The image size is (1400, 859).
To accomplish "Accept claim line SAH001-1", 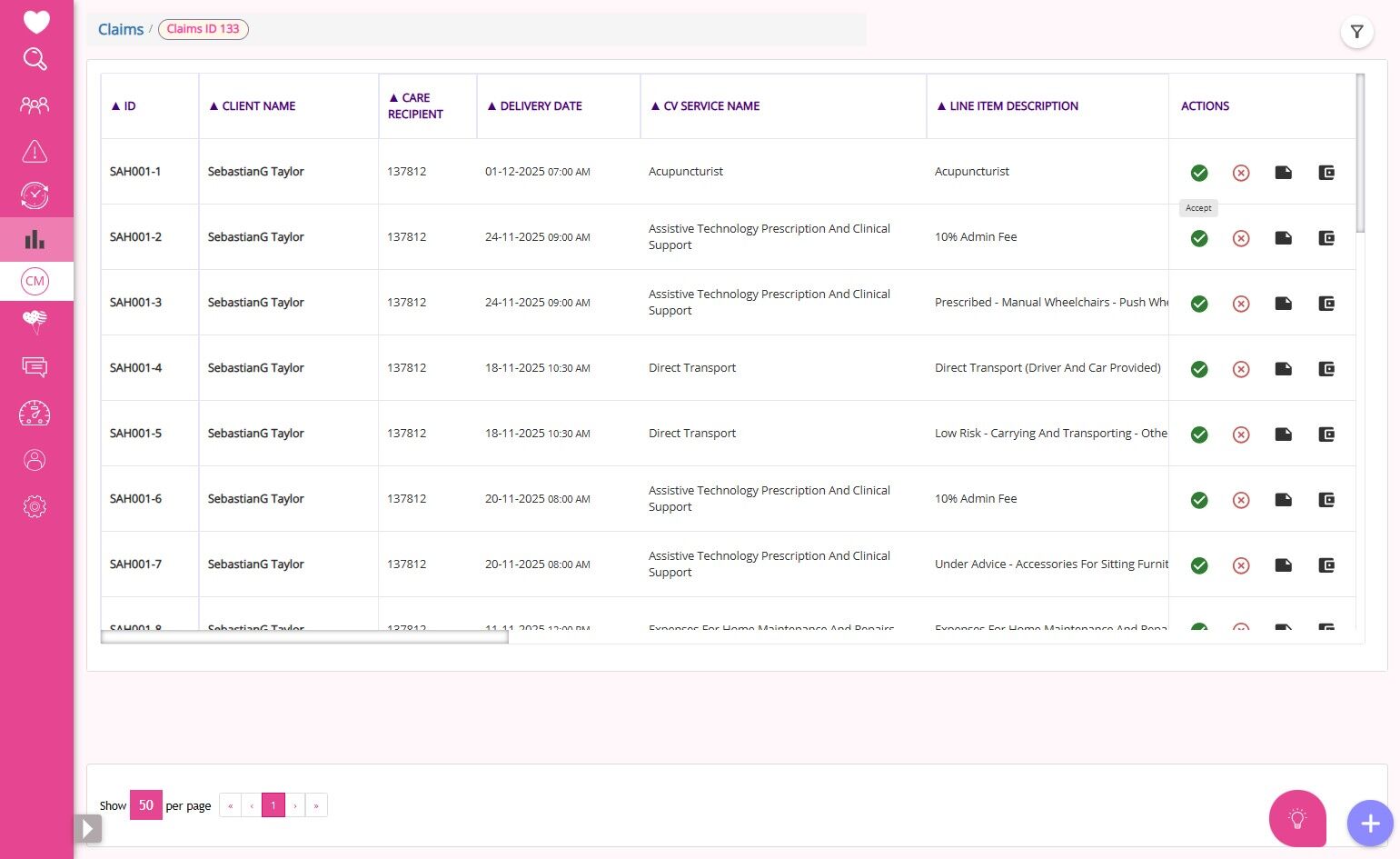I will [x=1199, y=173].
